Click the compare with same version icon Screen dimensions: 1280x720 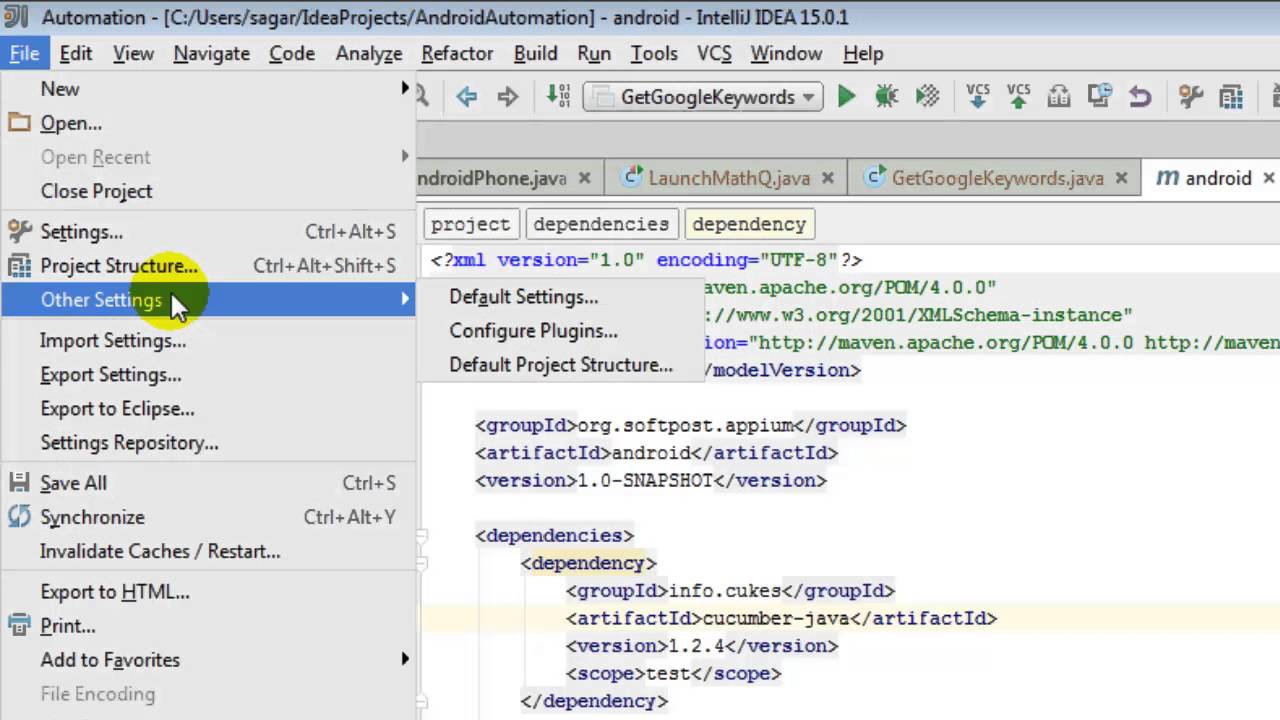pos(1059,97)
